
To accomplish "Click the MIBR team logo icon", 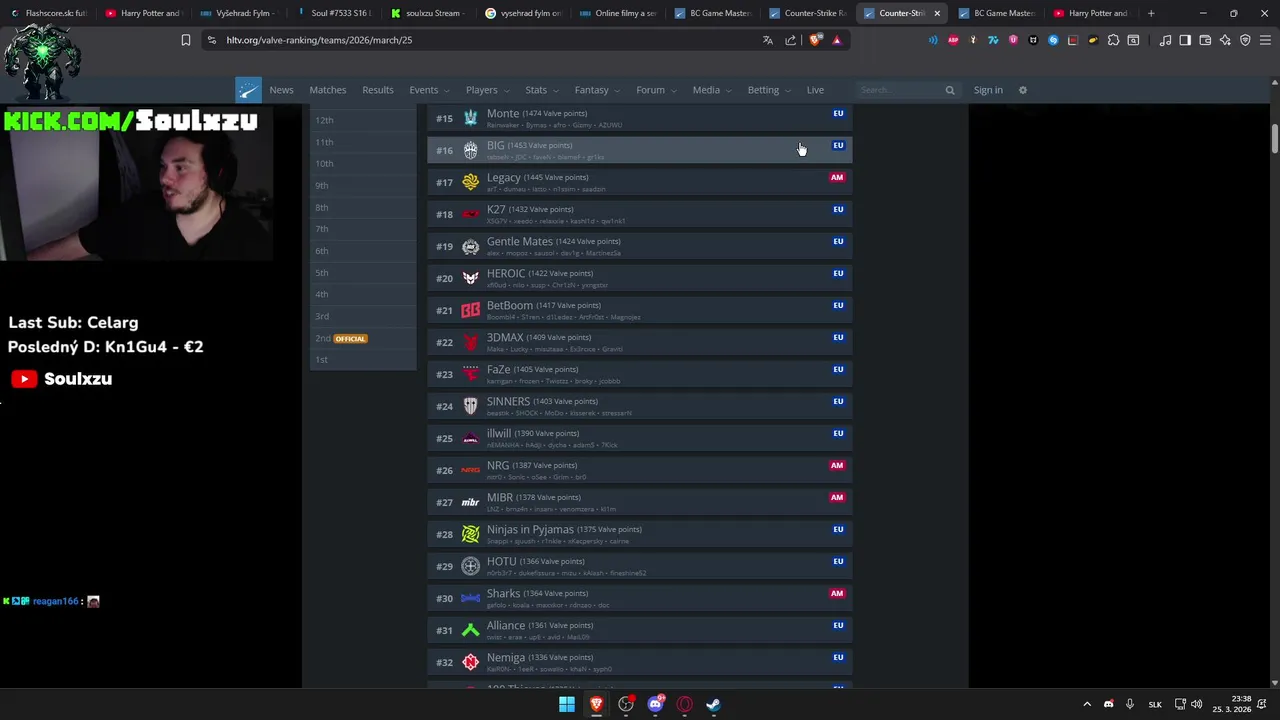I will pyautogui.click(x=470, y=502).
